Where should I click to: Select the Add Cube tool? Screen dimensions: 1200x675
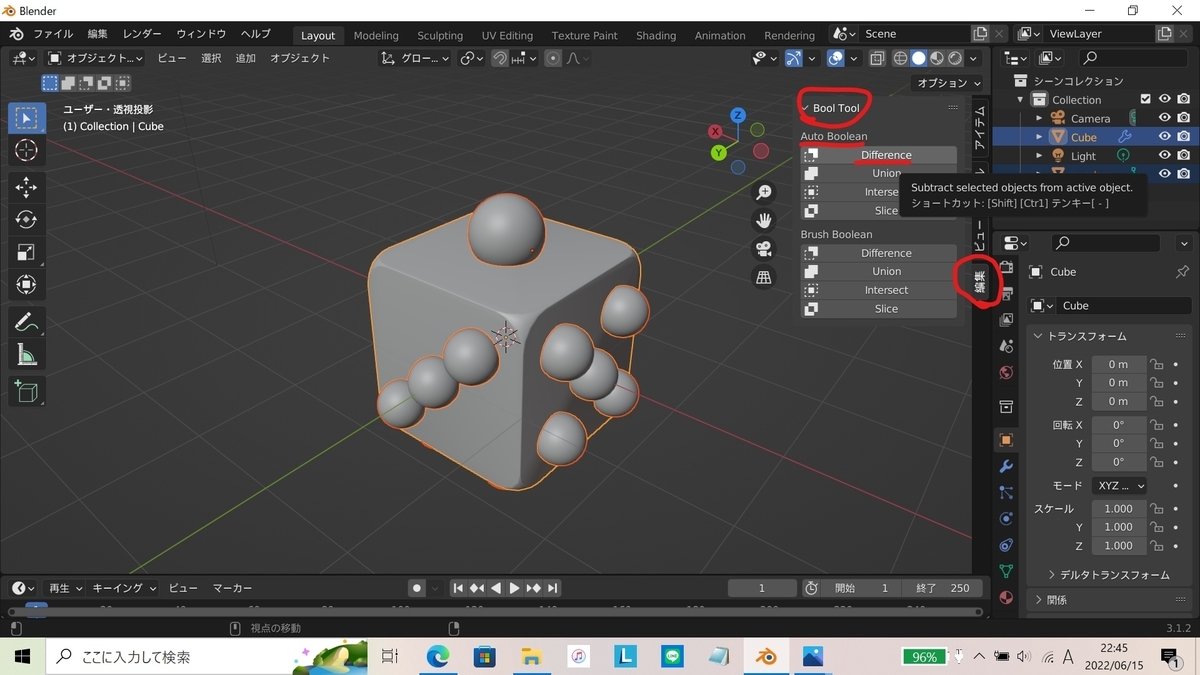(26, 392)
